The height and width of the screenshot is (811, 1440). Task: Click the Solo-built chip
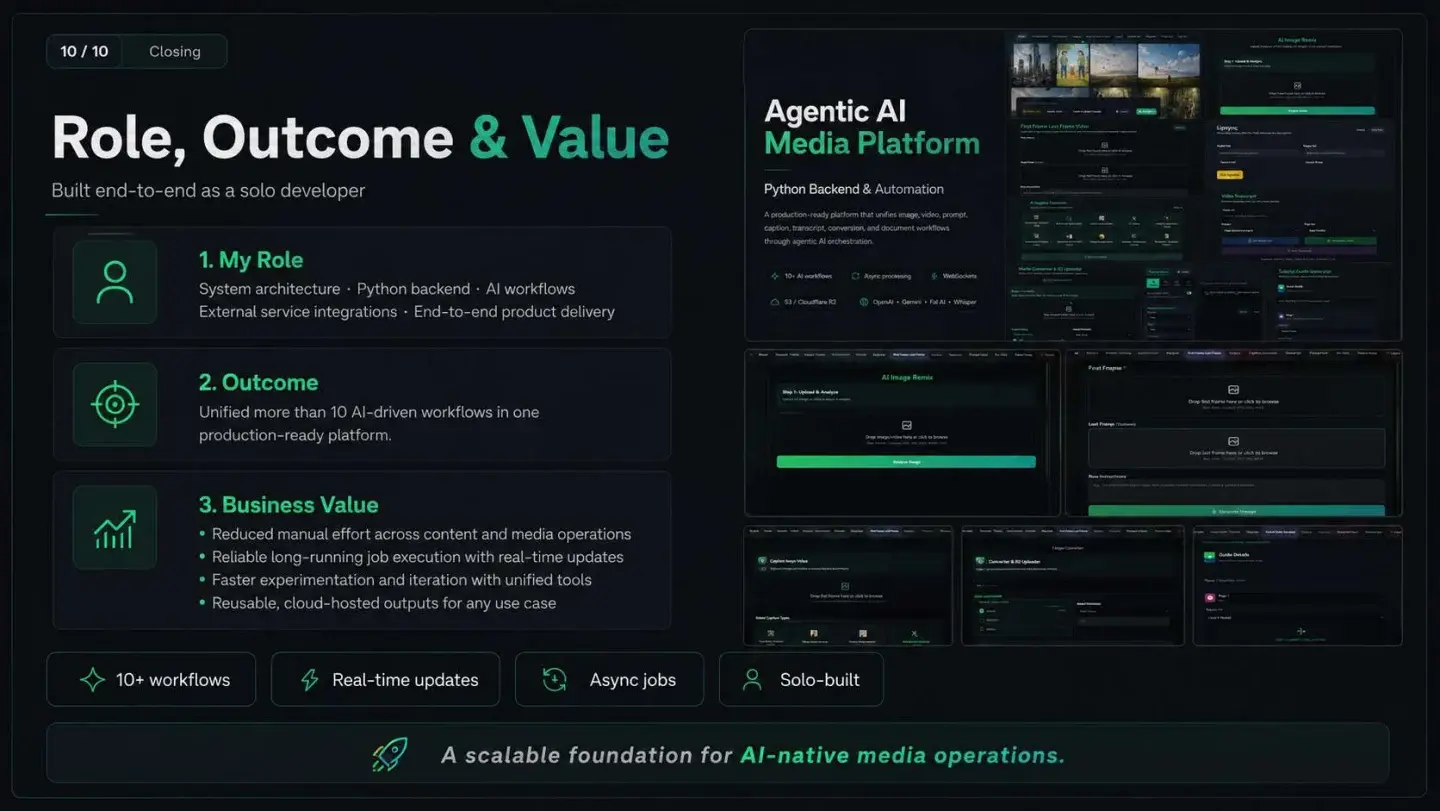(x=801, y=680)
